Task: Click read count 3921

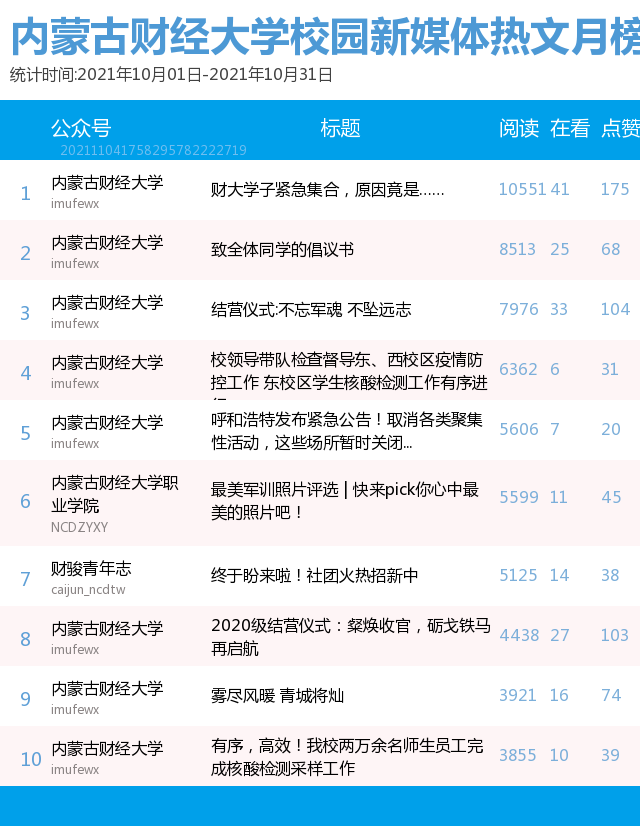Action: click(x=517, y=695)
